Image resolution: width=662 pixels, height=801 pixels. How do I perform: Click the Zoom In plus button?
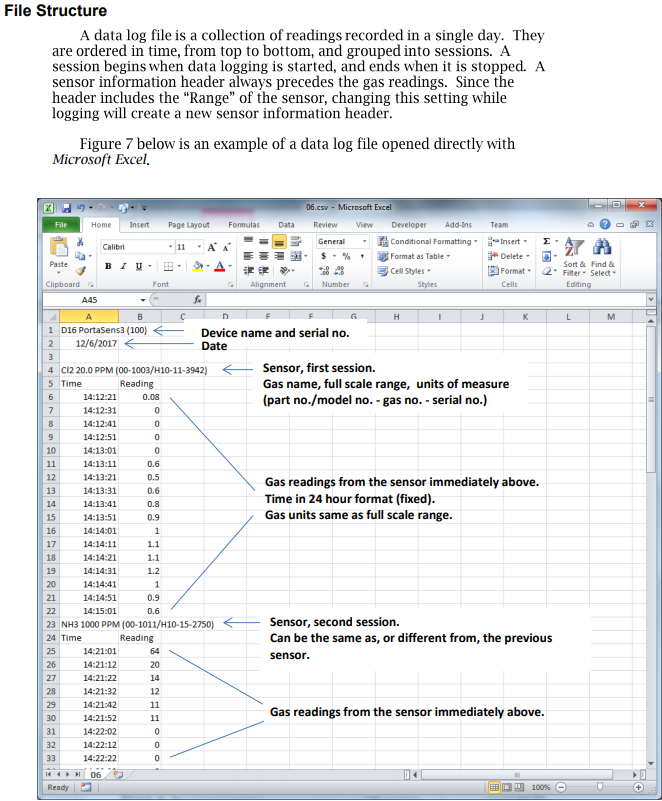638,787
